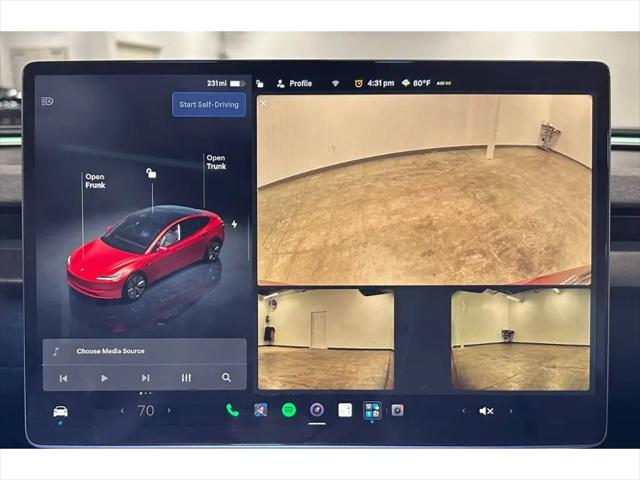Screen dimensions: 640x480
Task: Open the dashcam icon in the dock
Action: click(x=398, y=410)
